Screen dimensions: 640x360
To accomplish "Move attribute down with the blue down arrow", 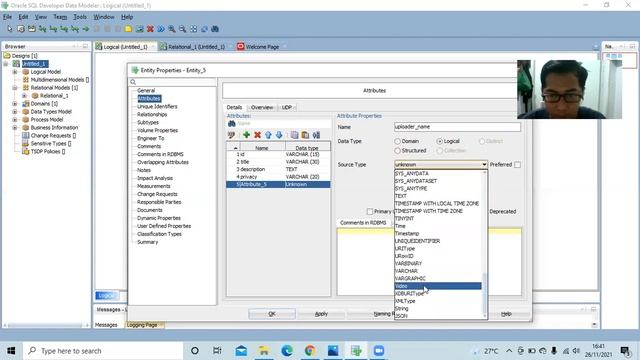I will 279,135.
